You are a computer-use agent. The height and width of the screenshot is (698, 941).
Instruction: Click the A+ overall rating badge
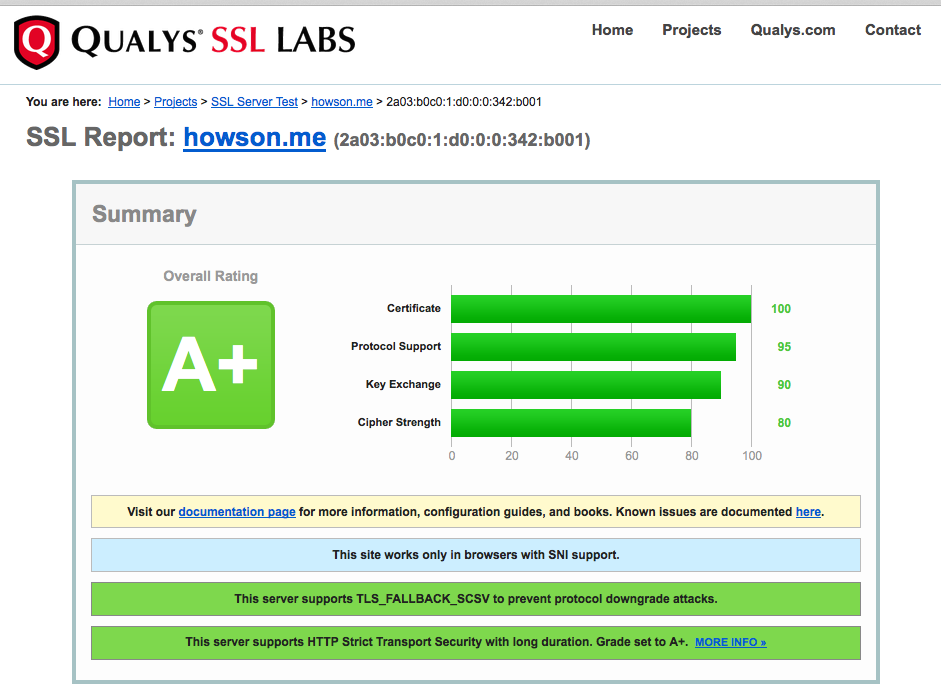211,365
